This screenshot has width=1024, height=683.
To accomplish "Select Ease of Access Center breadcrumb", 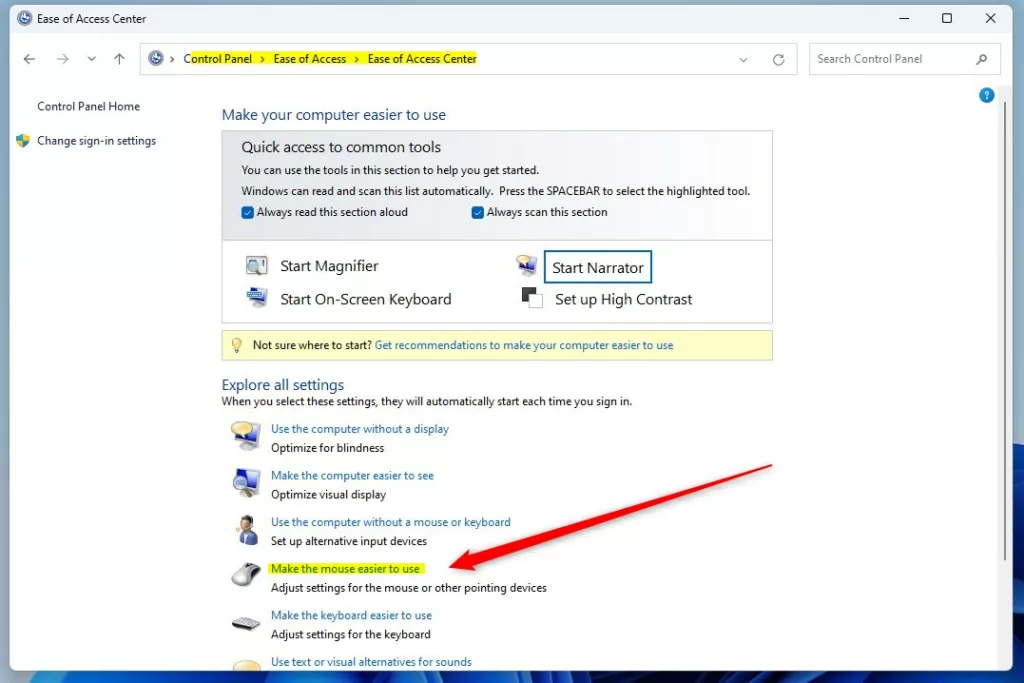I will [422, 59].
